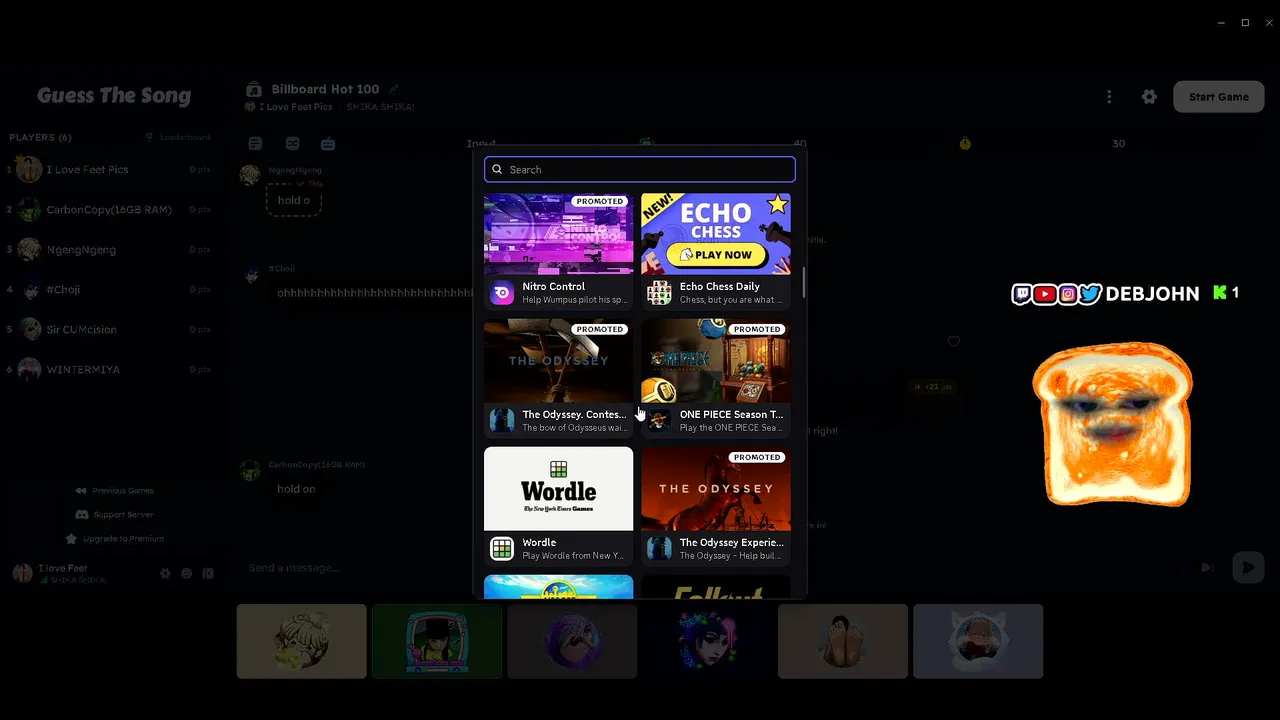Select the feet picture avatar tile
This screenshot has height=720, width=1280.
843,641
